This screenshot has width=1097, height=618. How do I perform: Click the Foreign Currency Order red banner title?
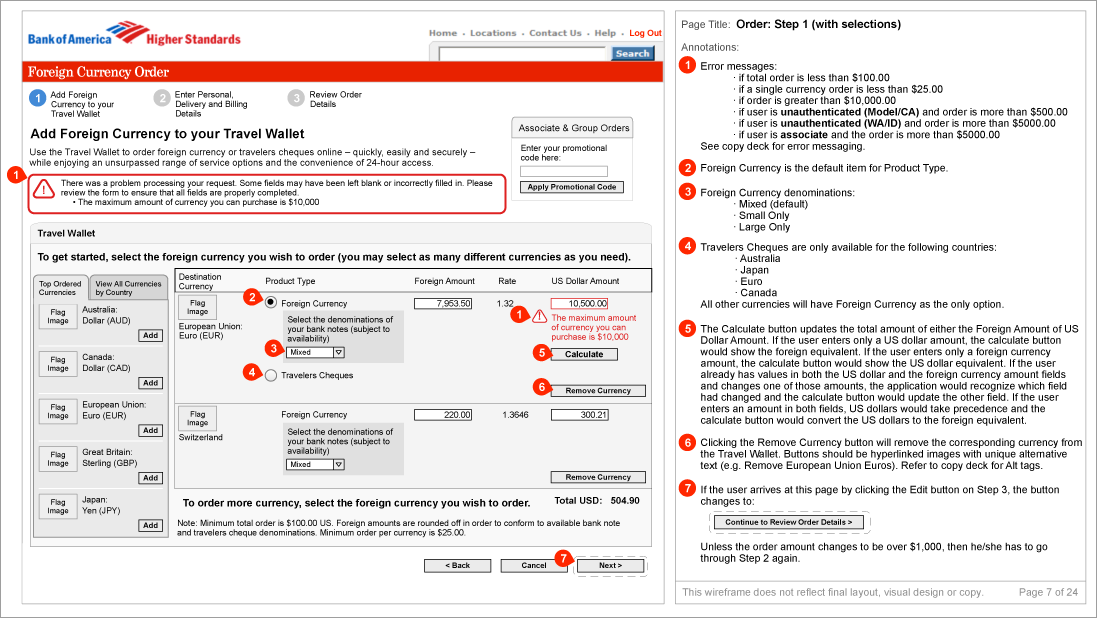point(99,72)
